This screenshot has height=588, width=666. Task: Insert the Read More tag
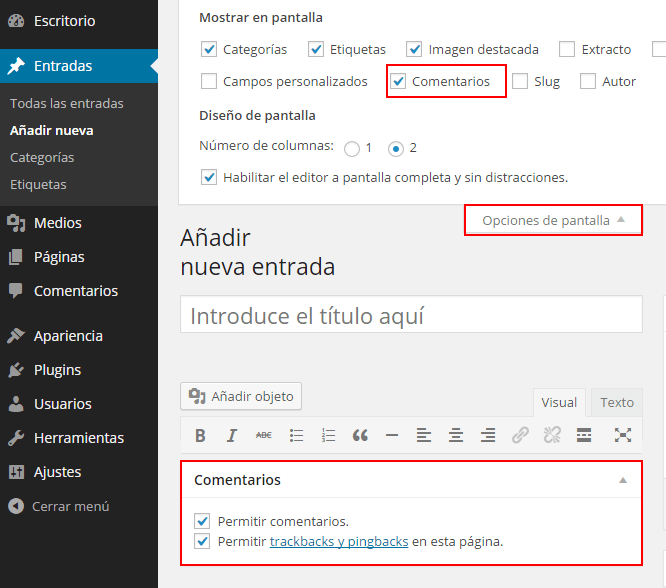tap(584, 435)
